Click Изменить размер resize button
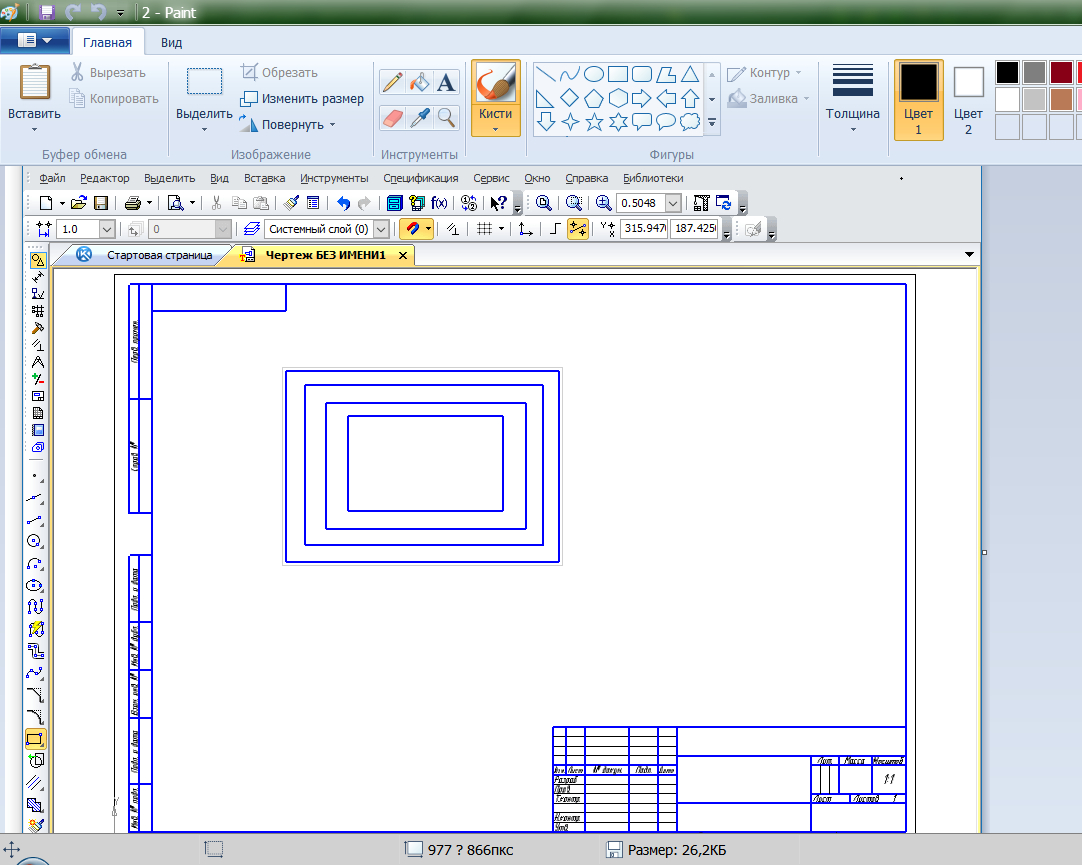This screenshot has height=865, width=1082. click(302, 99)
